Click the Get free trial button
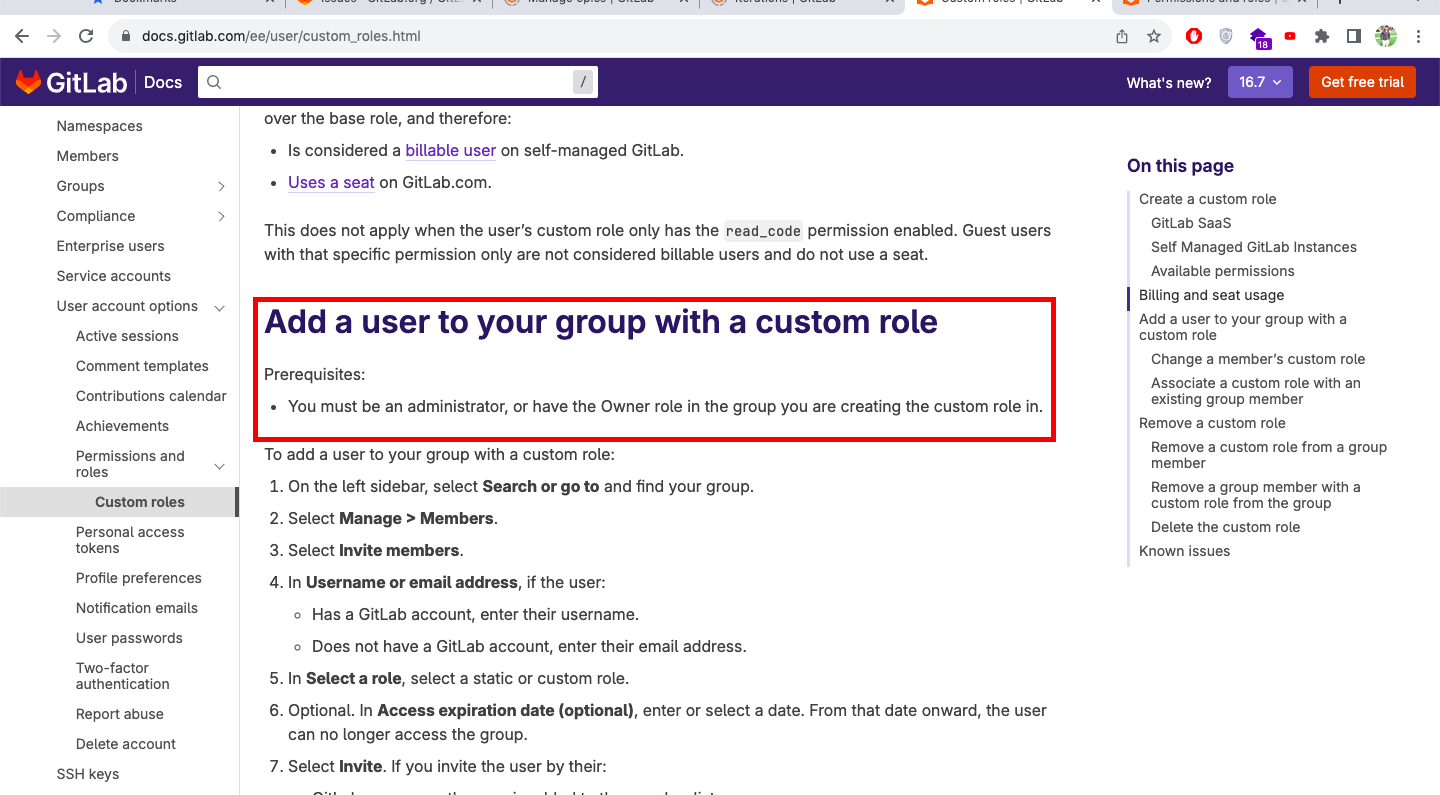The width and height of the screenshot is (1440, 795). pos(1362,82)
